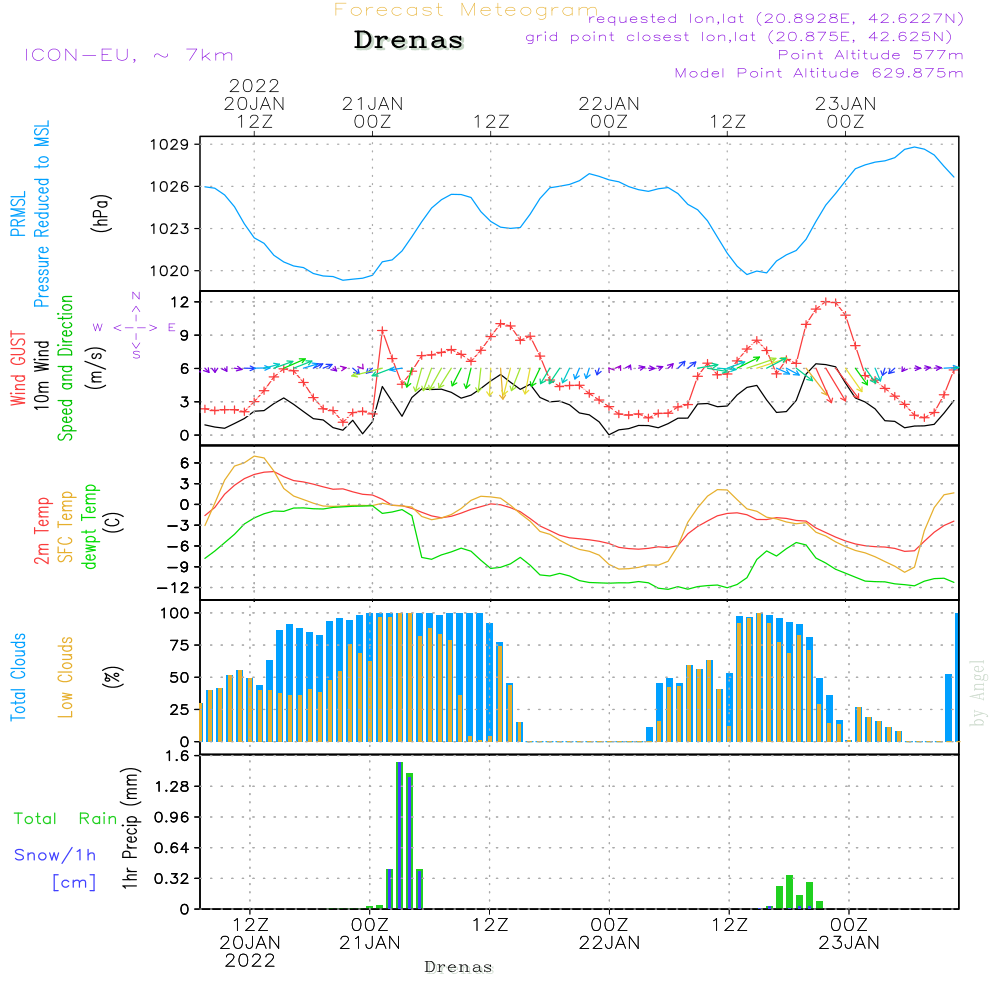
Task: Click the orange 'SFC Temp' legend label
Action: [66, 527]
